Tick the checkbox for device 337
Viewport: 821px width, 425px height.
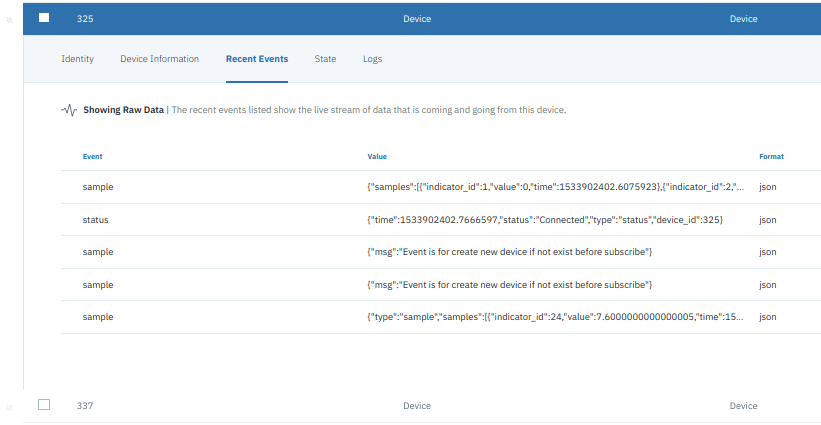(44, 405)
